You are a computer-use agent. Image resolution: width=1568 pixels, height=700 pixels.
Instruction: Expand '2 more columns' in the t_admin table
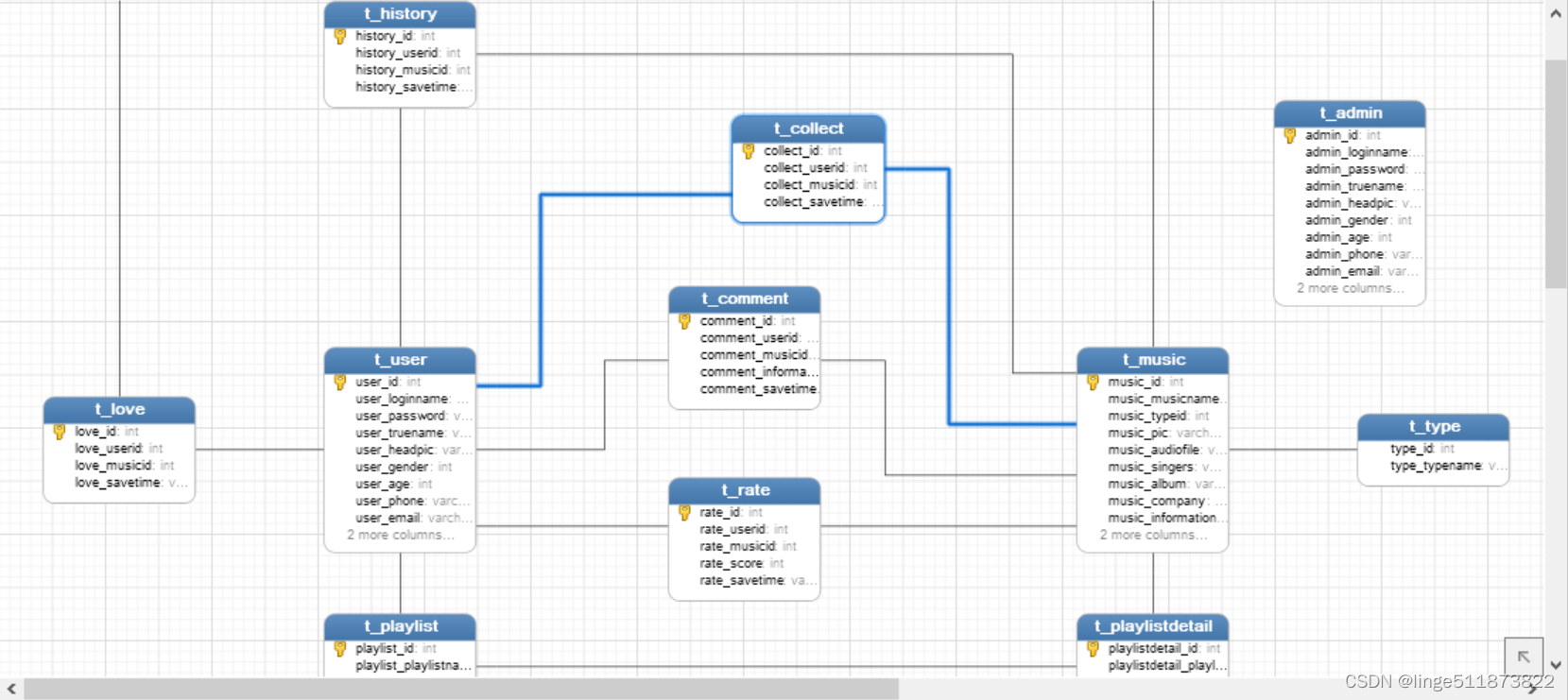[1350, 289]
